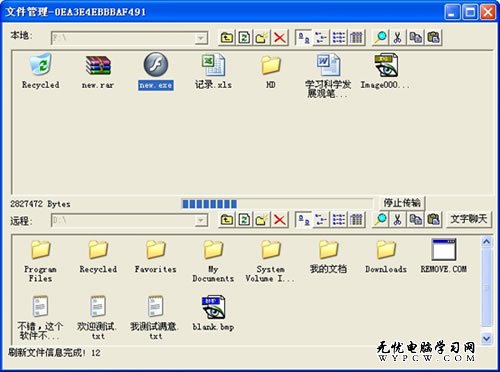Switch remote pane to large icons view
Screen dimensions: 500x372
click(x=304, y=220)
